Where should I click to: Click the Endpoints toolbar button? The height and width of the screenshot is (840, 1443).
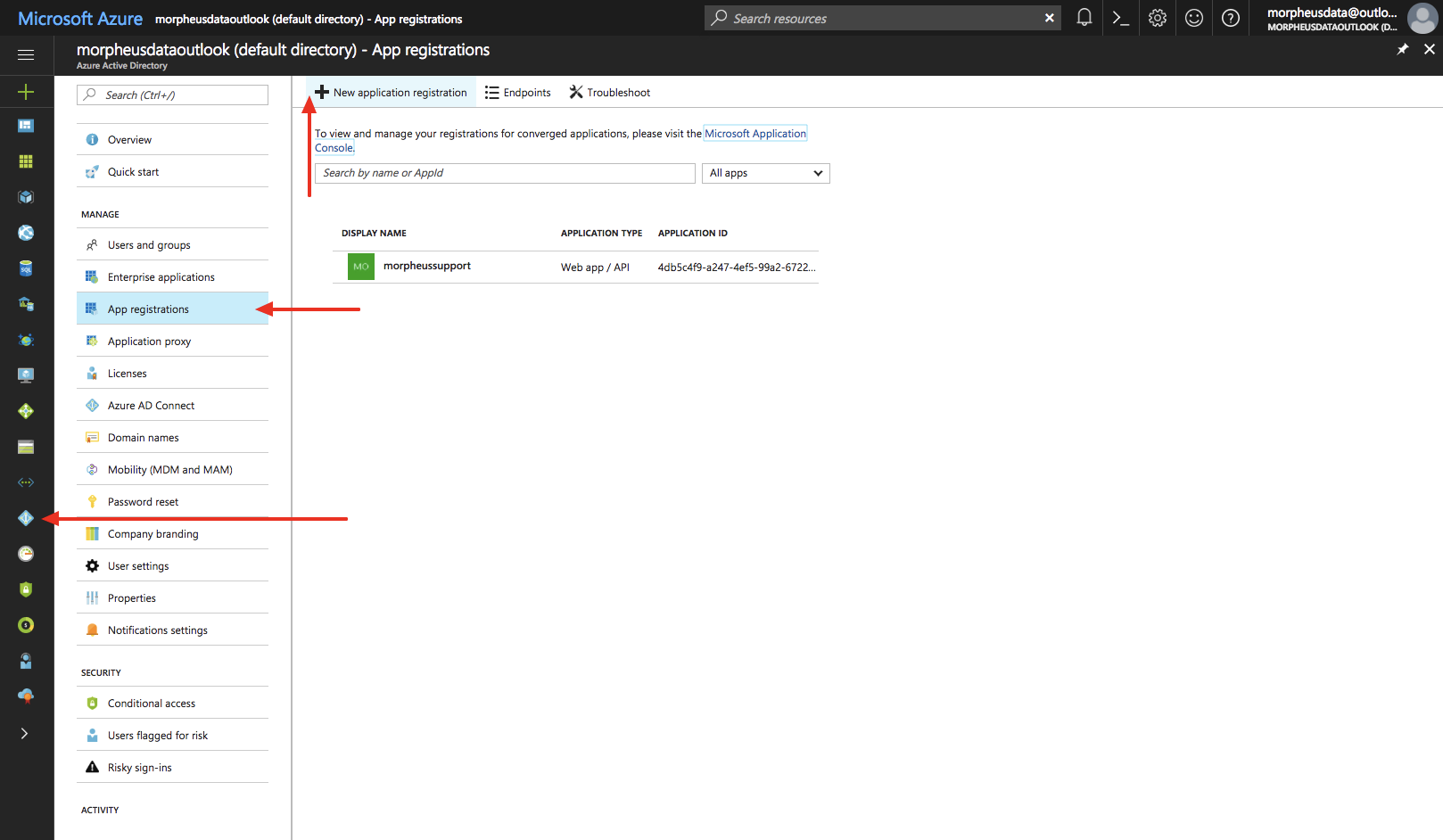coord(518,93)
